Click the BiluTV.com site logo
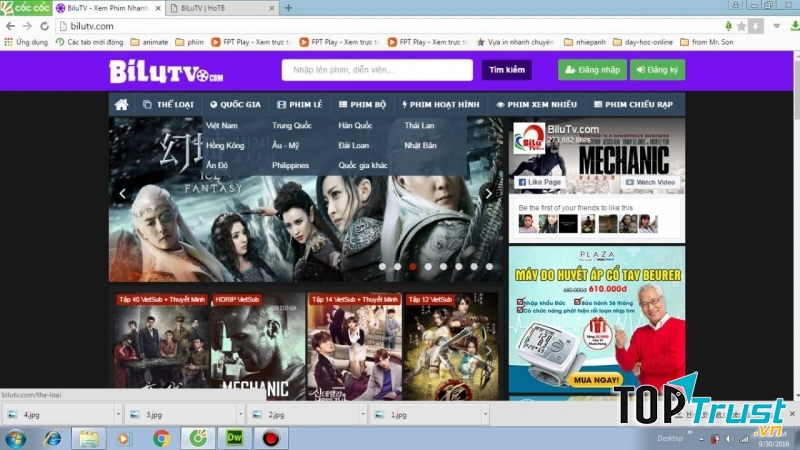Viewport: 800px width, 450px height. pyautogui.click(x=166, y=71)
